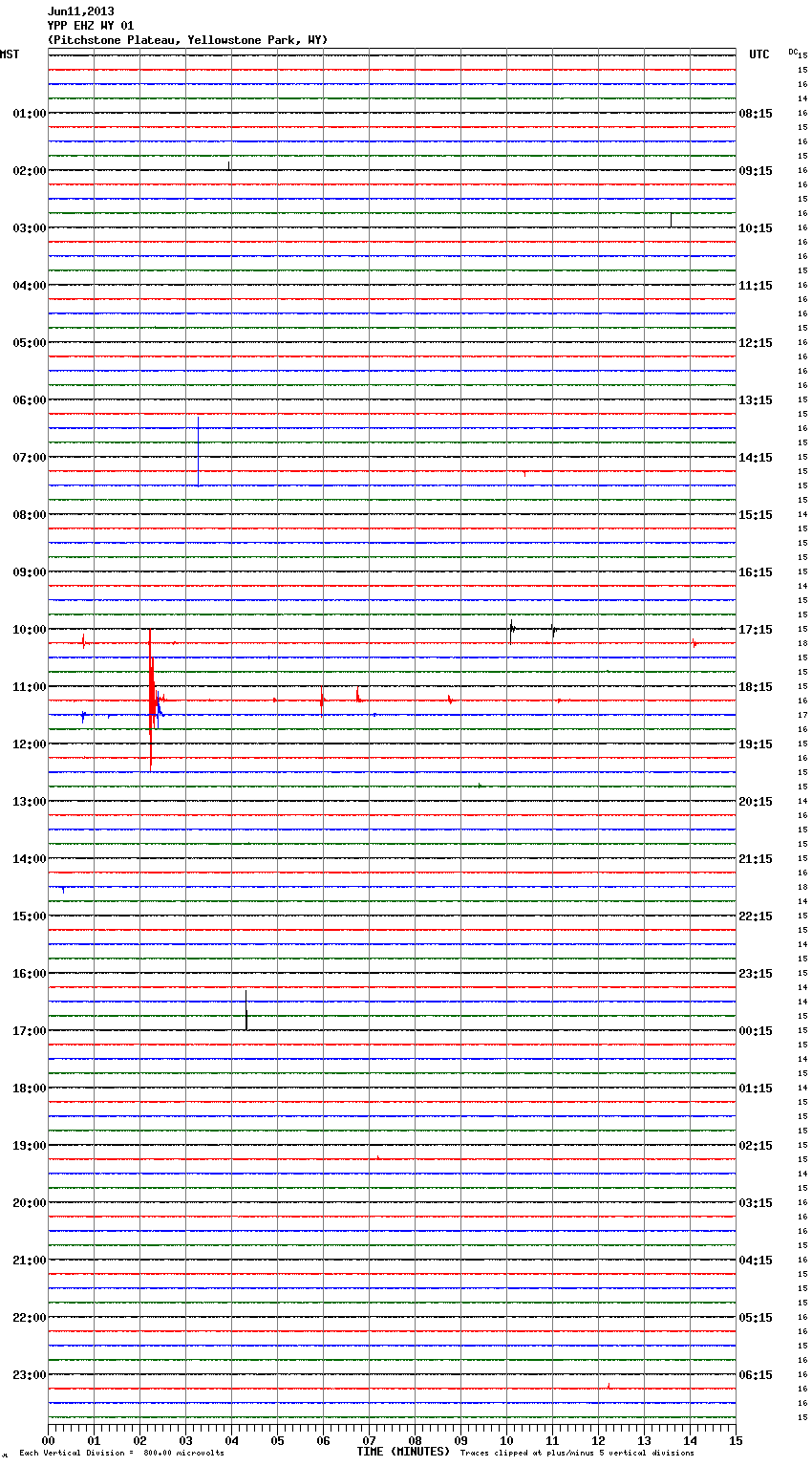Select the 12:00 MST row label

[x=29, y=744]
